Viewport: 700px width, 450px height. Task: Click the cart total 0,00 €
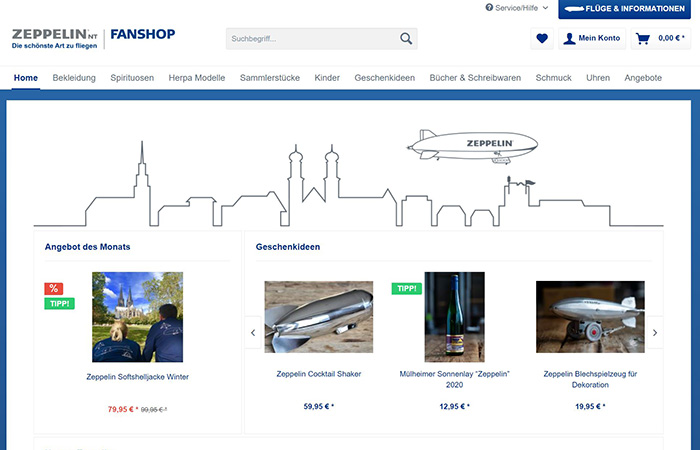pyautogui.click(x=671, y=38)
